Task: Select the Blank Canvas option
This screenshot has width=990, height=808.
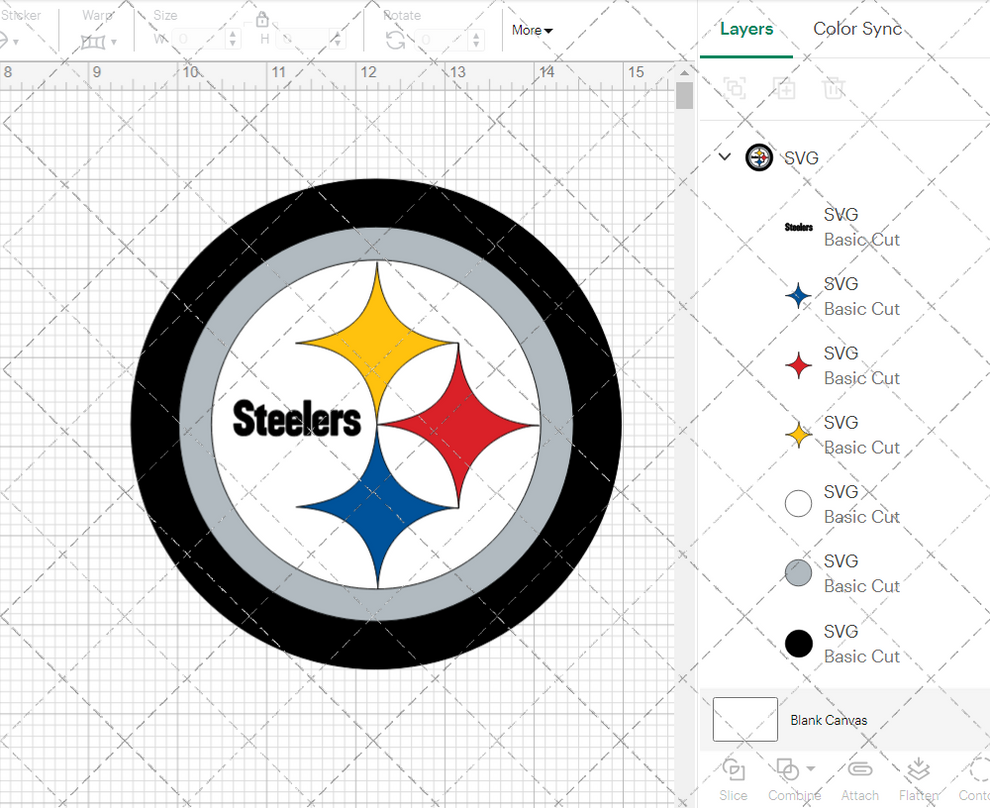Action: [828, 719]
